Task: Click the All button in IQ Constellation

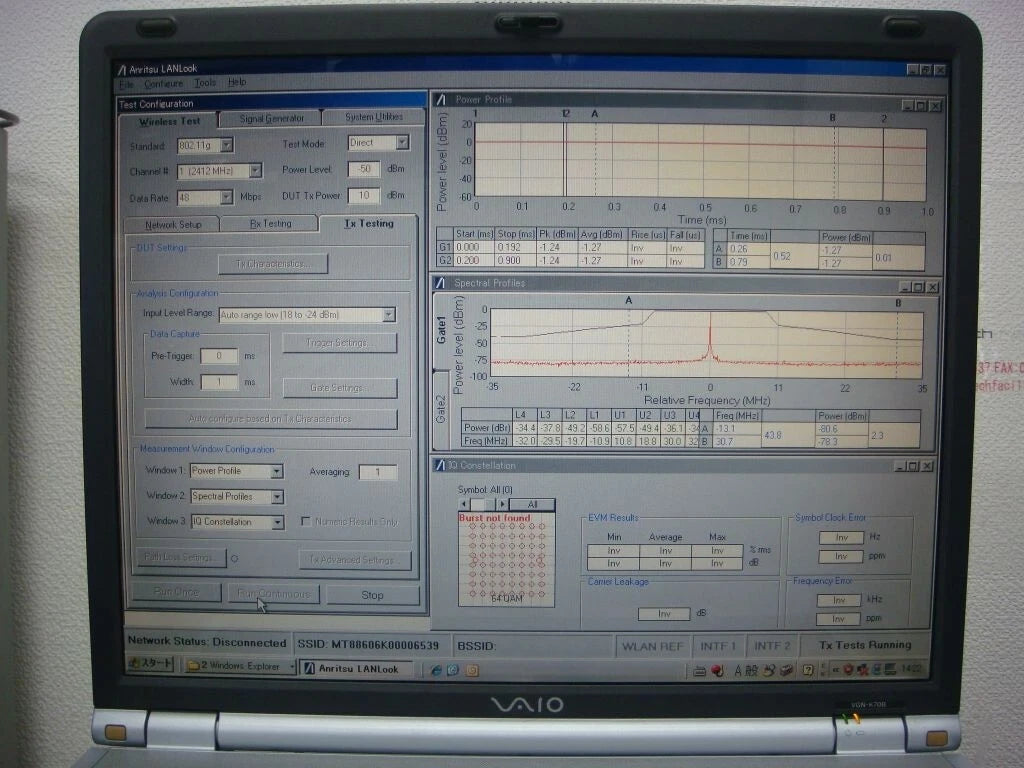Action: pos(533,504)
